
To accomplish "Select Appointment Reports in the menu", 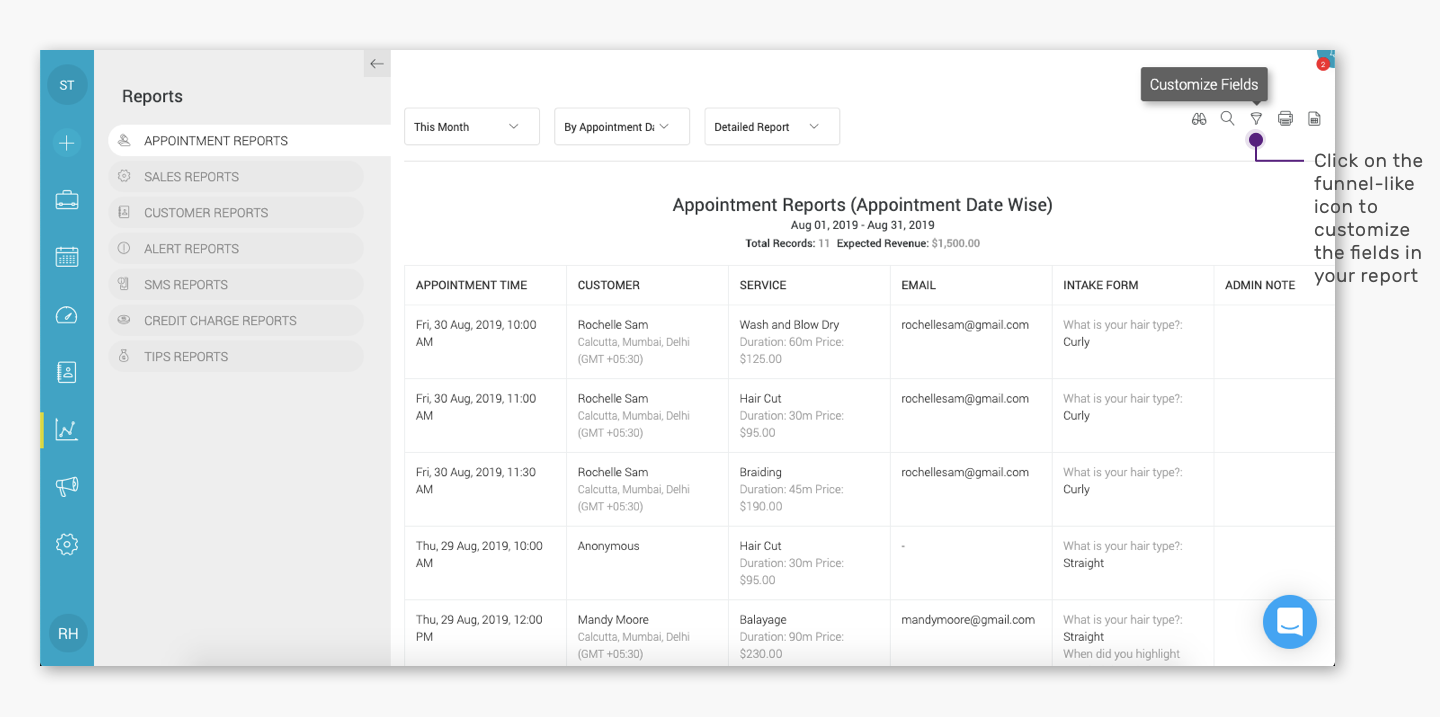I will click(x=250, y=141).
